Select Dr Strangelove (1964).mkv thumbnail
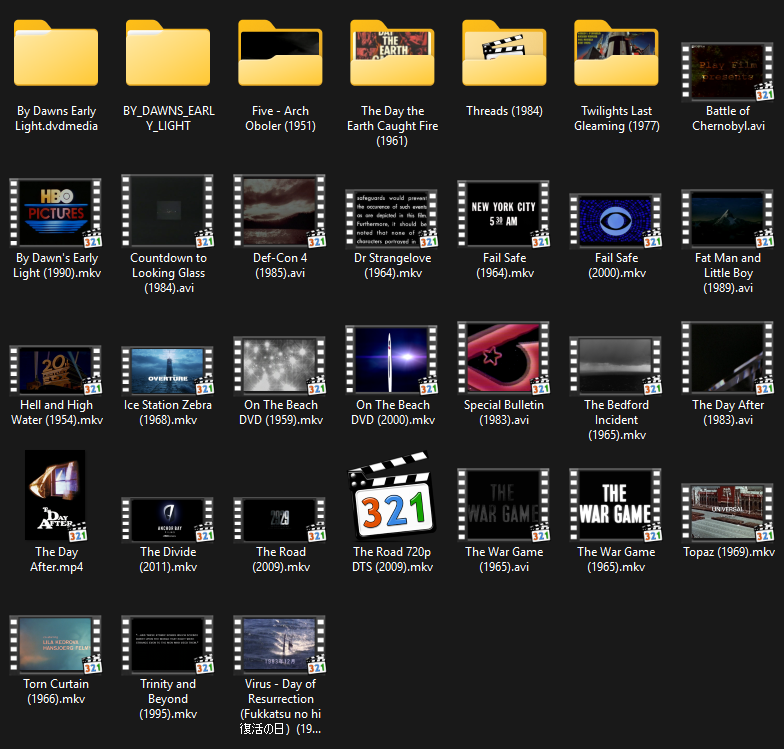The width and height of the screenshot is (784, 749). pyautogui.click(x=392, y=218)
